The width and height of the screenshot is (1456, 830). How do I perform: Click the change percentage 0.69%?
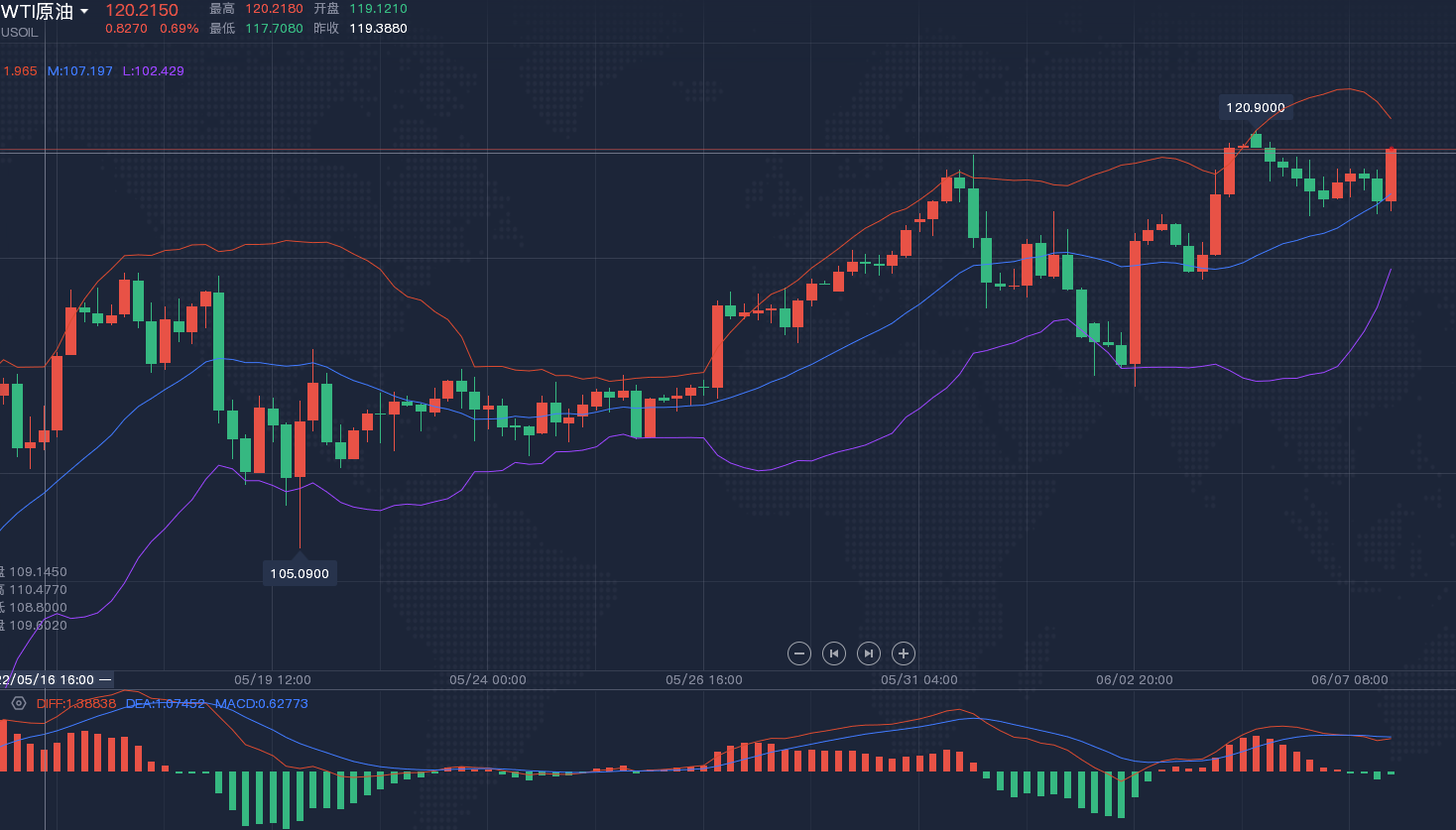(x=180, y=29)
